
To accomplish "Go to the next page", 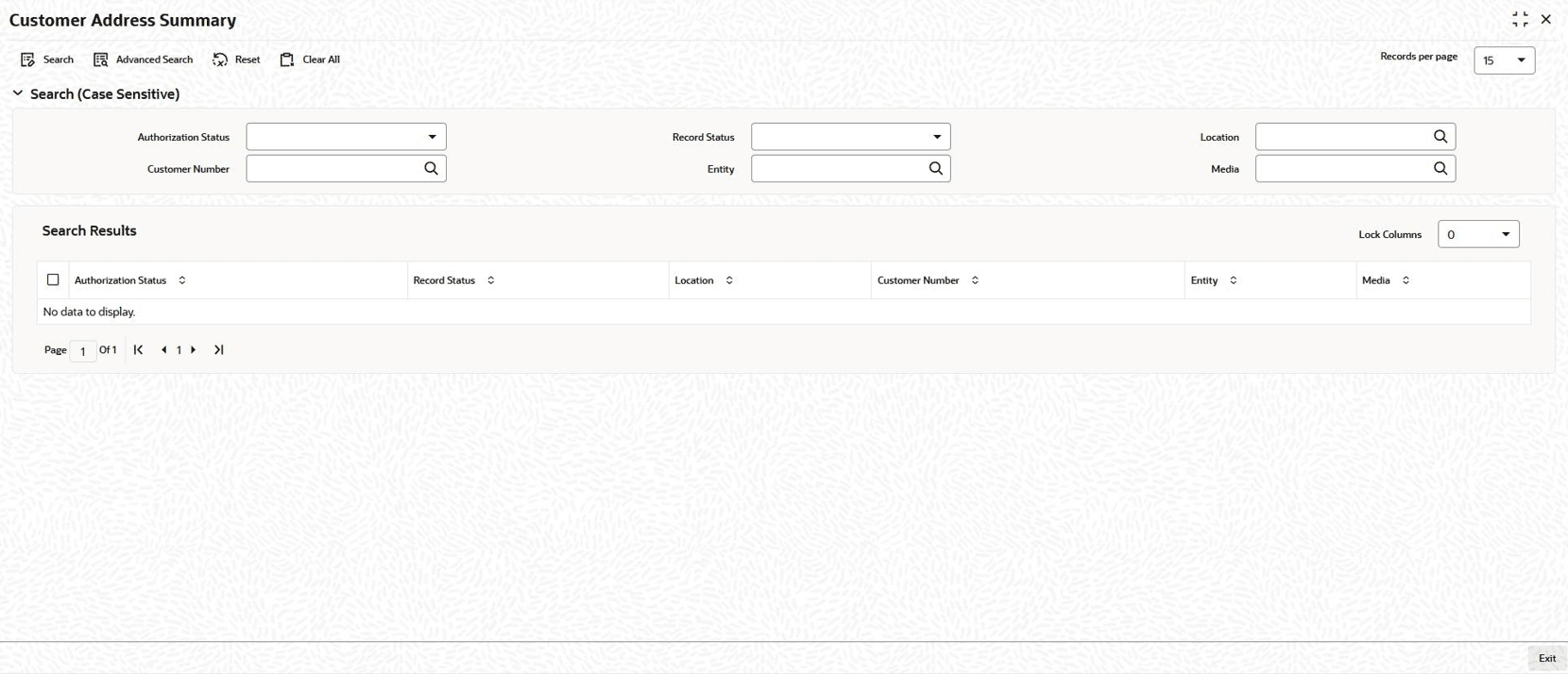I will [x=194, y=349].
